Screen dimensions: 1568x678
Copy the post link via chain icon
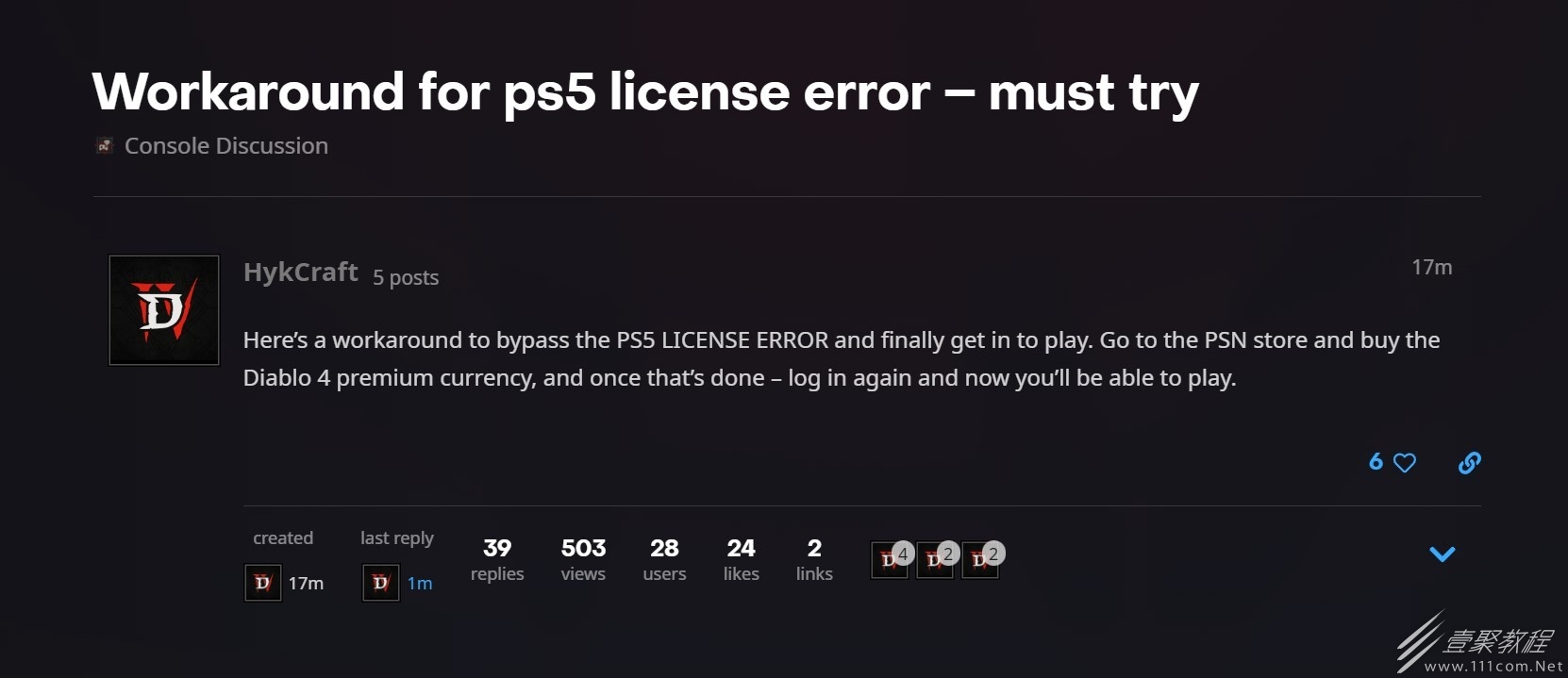1470,463
